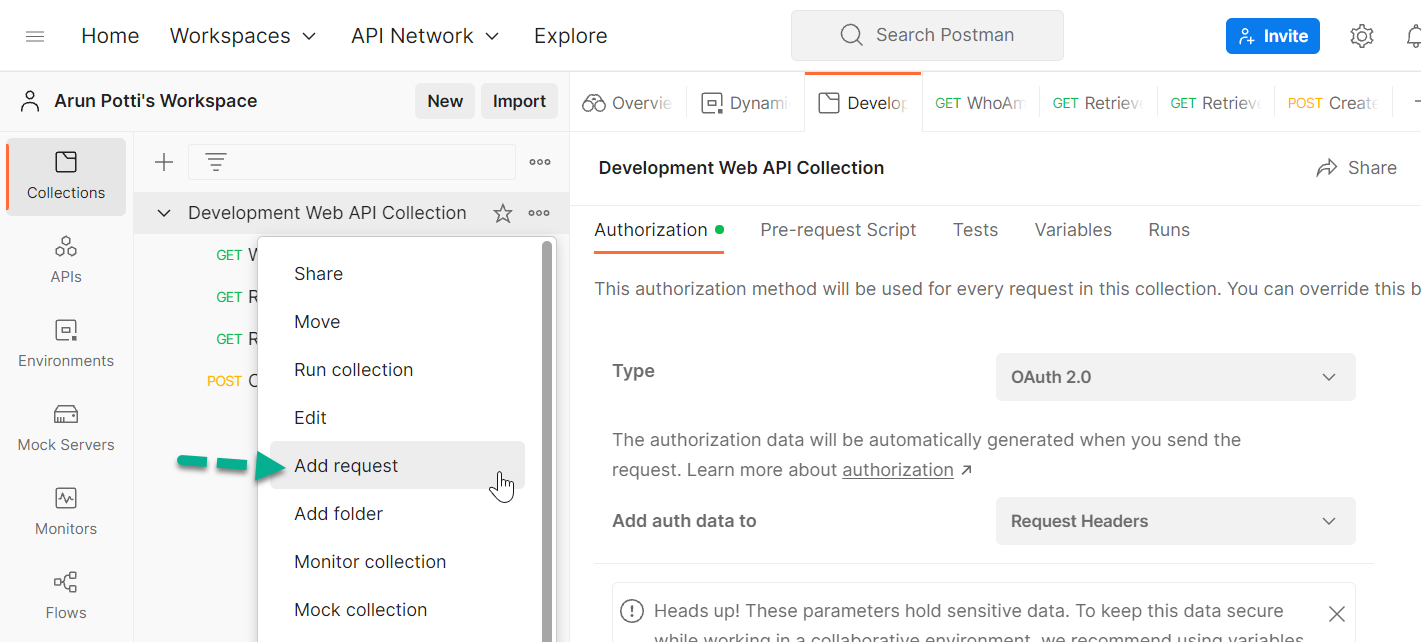
Task: Switch to the Tests tab
Action: coord(975,230)
